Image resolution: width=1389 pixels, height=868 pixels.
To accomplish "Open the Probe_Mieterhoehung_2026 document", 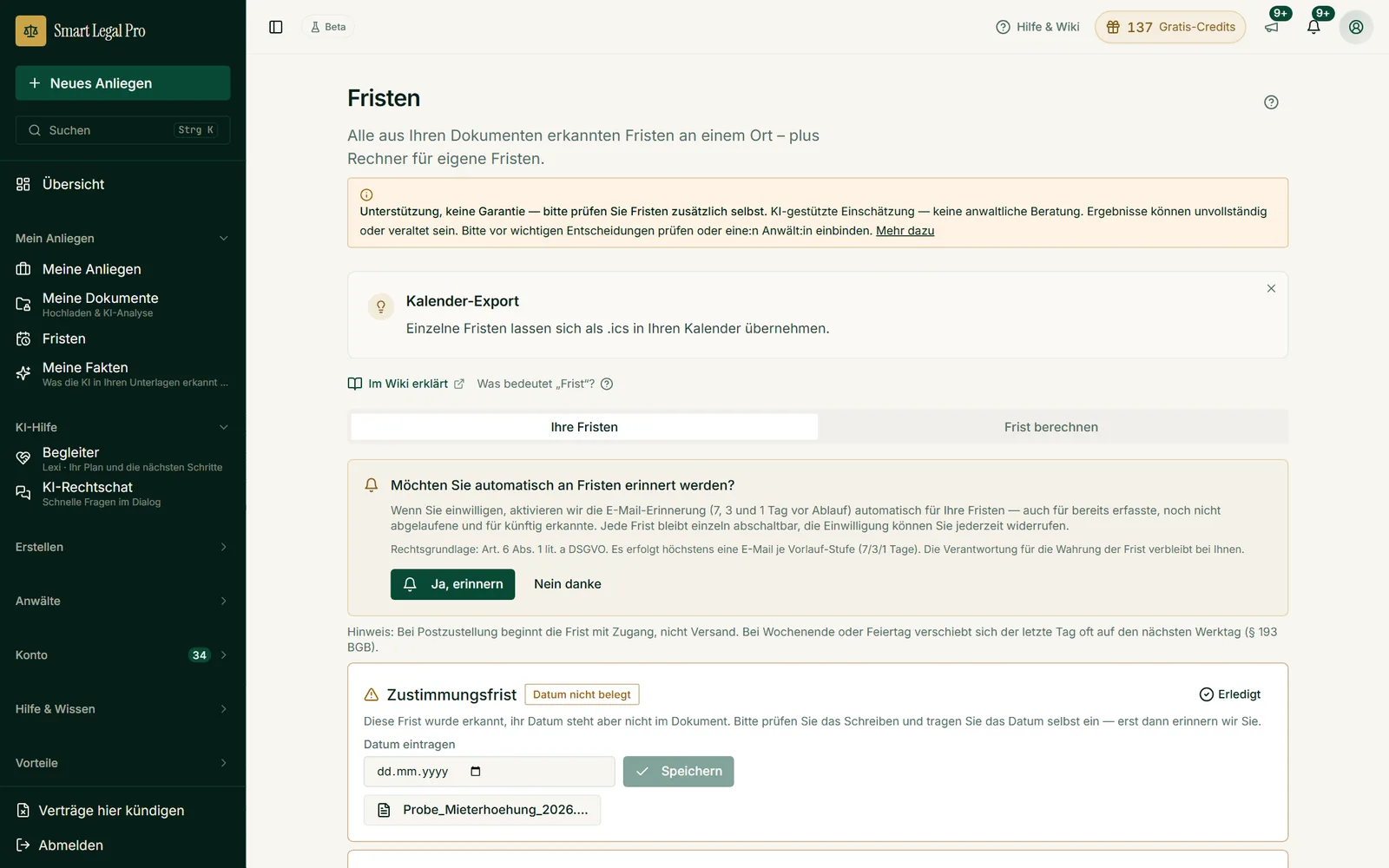I will point(482,810).
